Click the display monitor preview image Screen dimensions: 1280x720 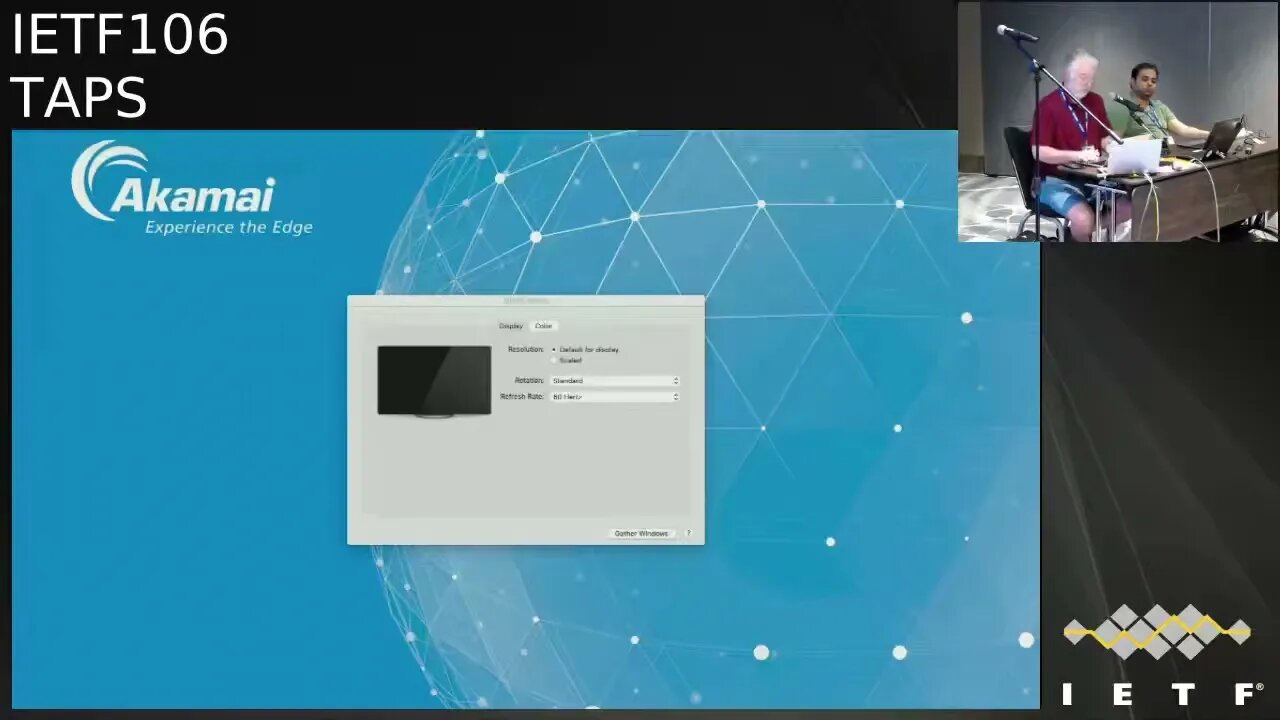(434, 381)
